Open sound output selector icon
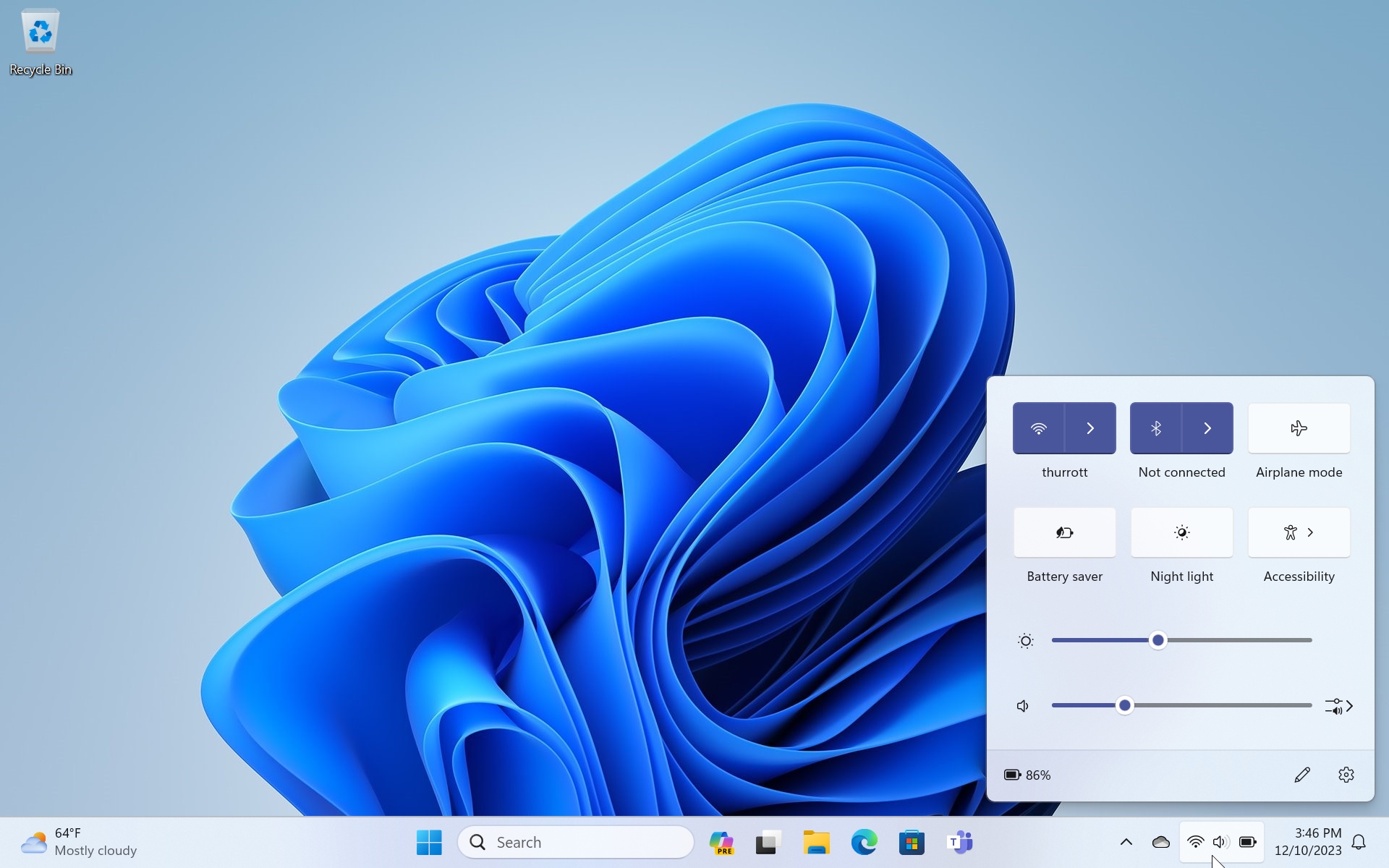The image size is (1389, 868). pos(1338,706)
